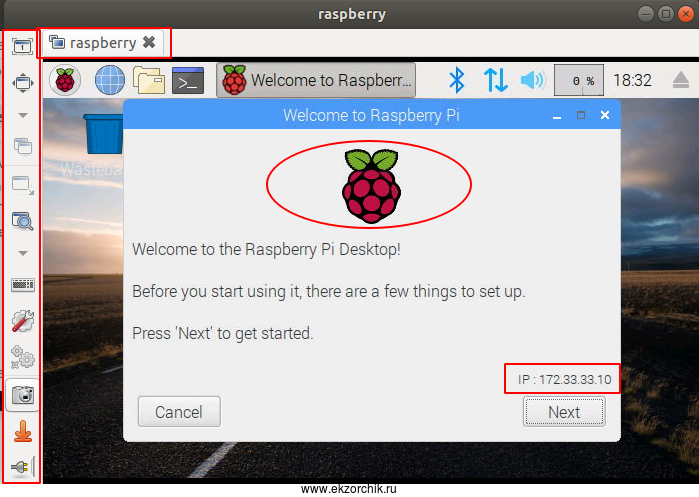Click the CPU usage 0 % monitor

pyautogui.click(x=579, y=80)
